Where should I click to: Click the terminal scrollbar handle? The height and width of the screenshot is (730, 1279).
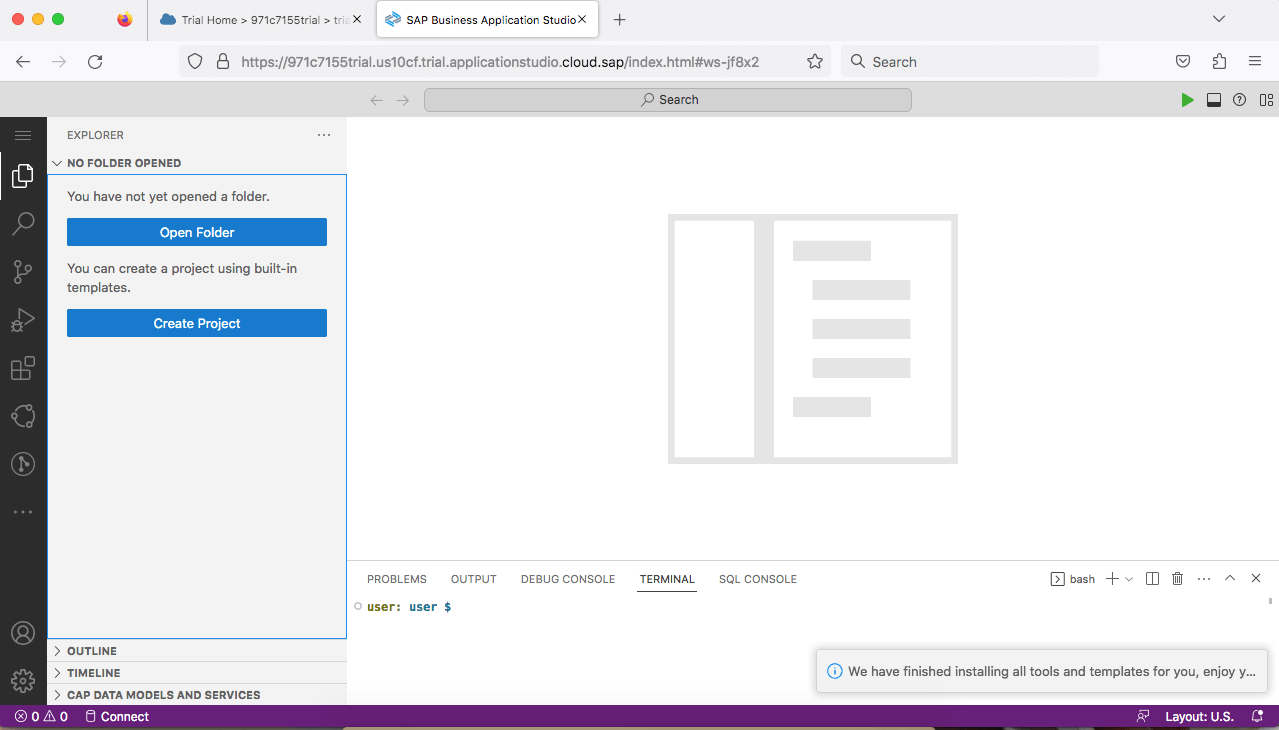point(1271,601)
